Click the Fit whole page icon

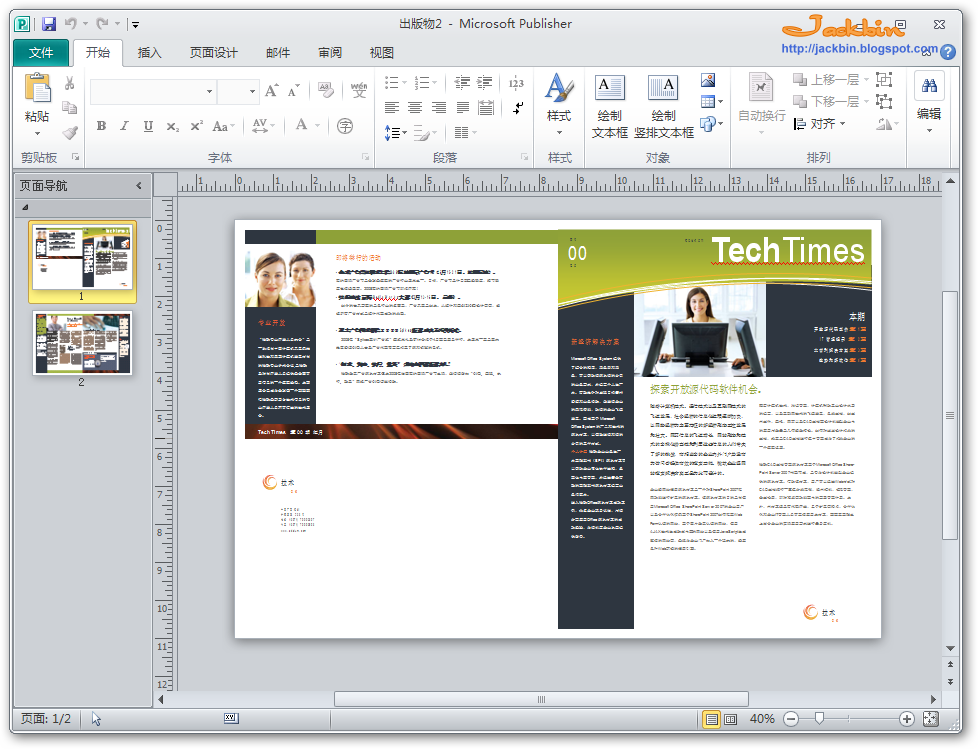931,718
